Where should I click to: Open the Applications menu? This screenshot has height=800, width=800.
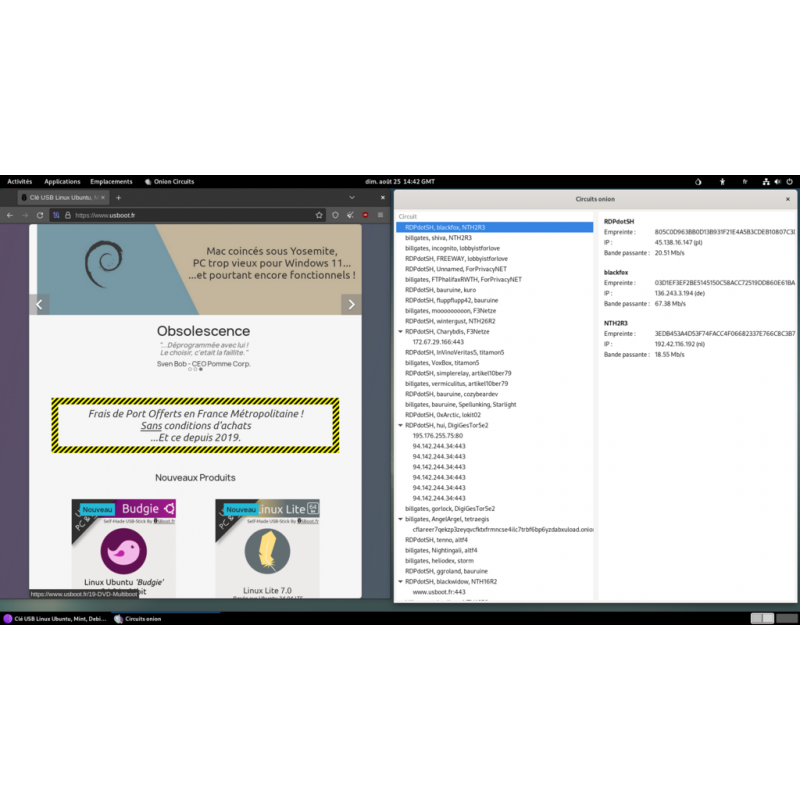[62, 181]
